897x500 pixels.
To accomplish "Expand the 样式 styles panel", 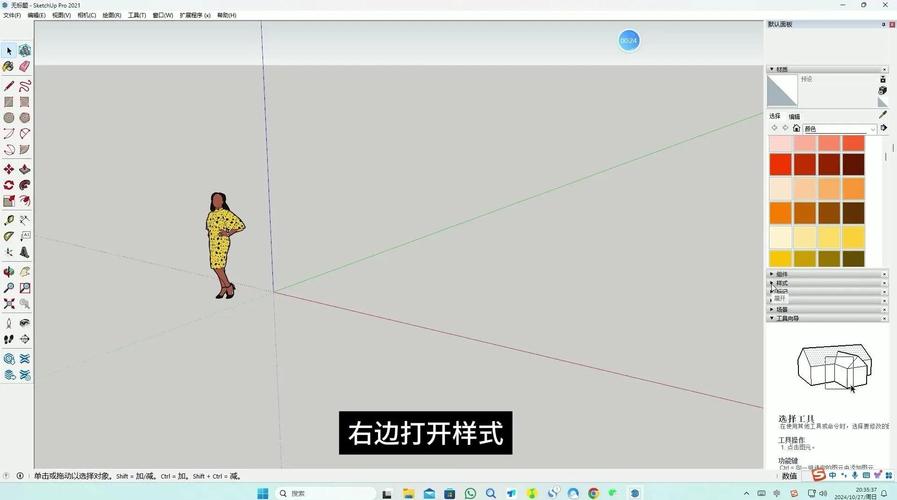I will 827,283.
